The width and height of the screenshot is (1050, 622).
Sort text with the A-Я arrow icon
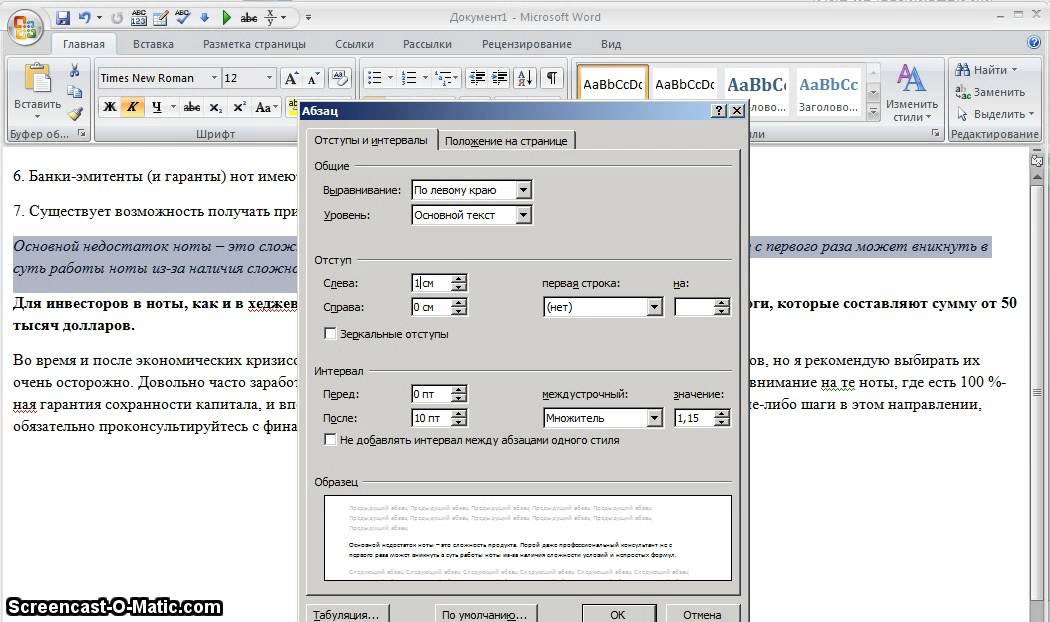coord(525,78)
